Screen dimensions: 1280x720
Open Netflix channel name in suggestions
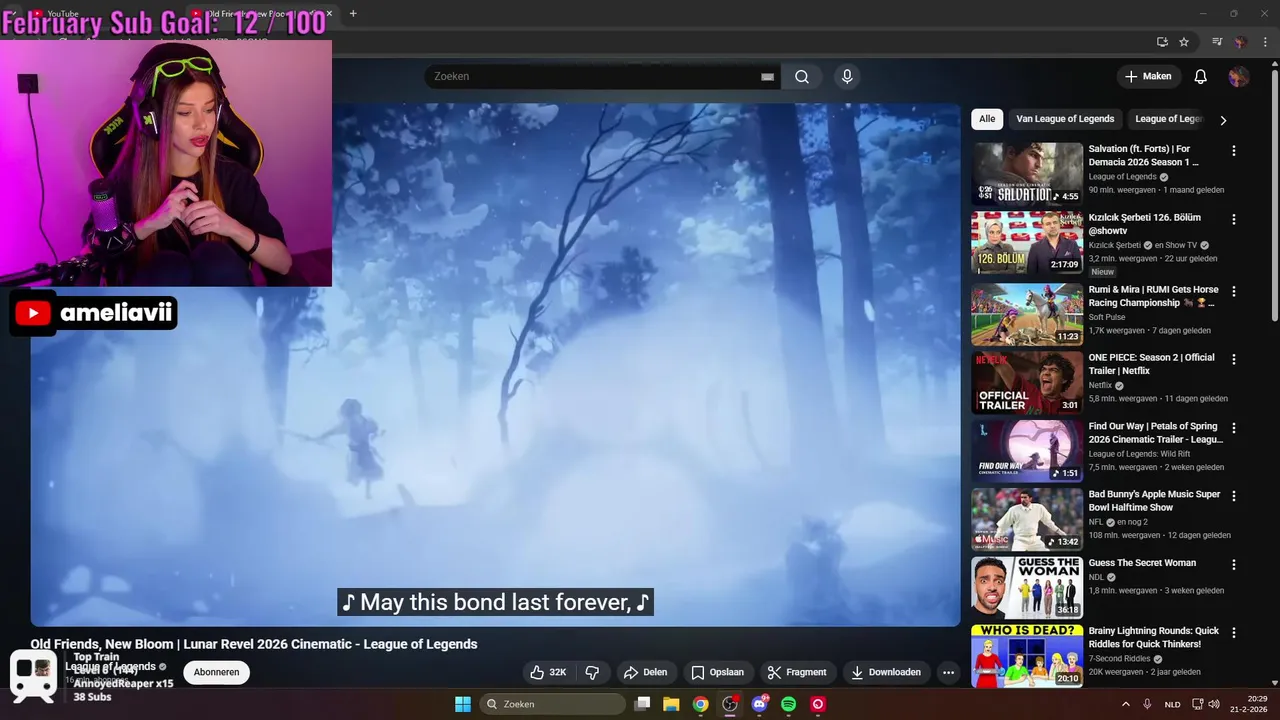(x=1100, y=385)
